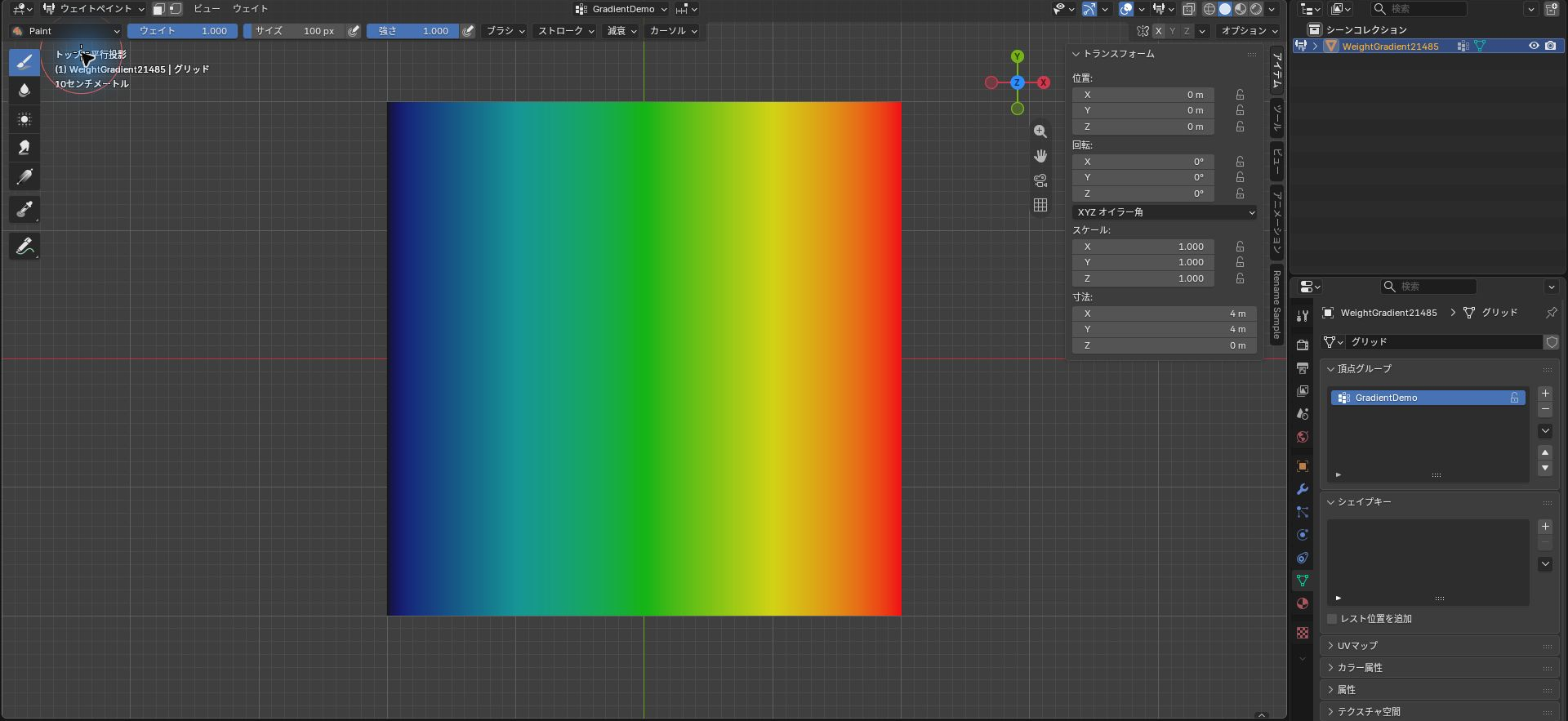1568x721 pixels.
Task: Switch to the Rename Sample sidebar tab
Action: pyautogui.click(x=1277, y=305)
